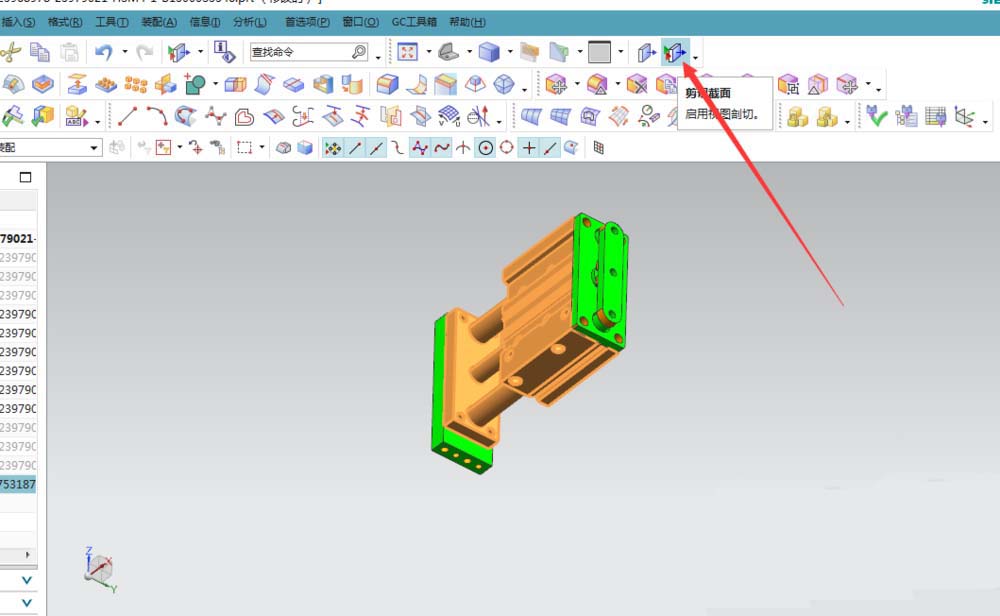Click the gray background color swatch

(x=599, y=52)
